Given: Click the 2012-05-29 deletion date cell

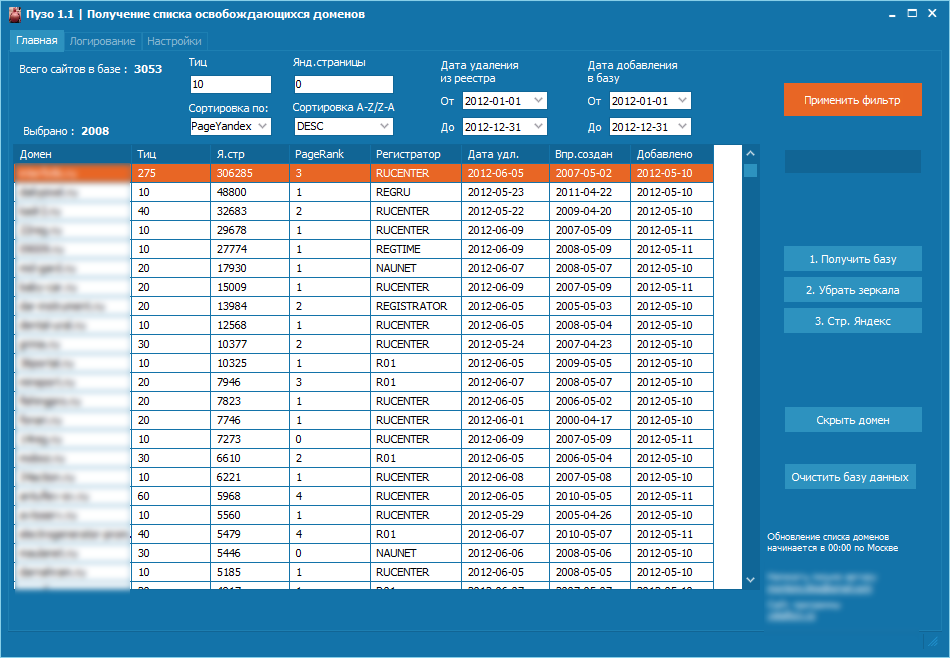Looking at the screenshot, I should pyautogui.click(x=505, y=515).
